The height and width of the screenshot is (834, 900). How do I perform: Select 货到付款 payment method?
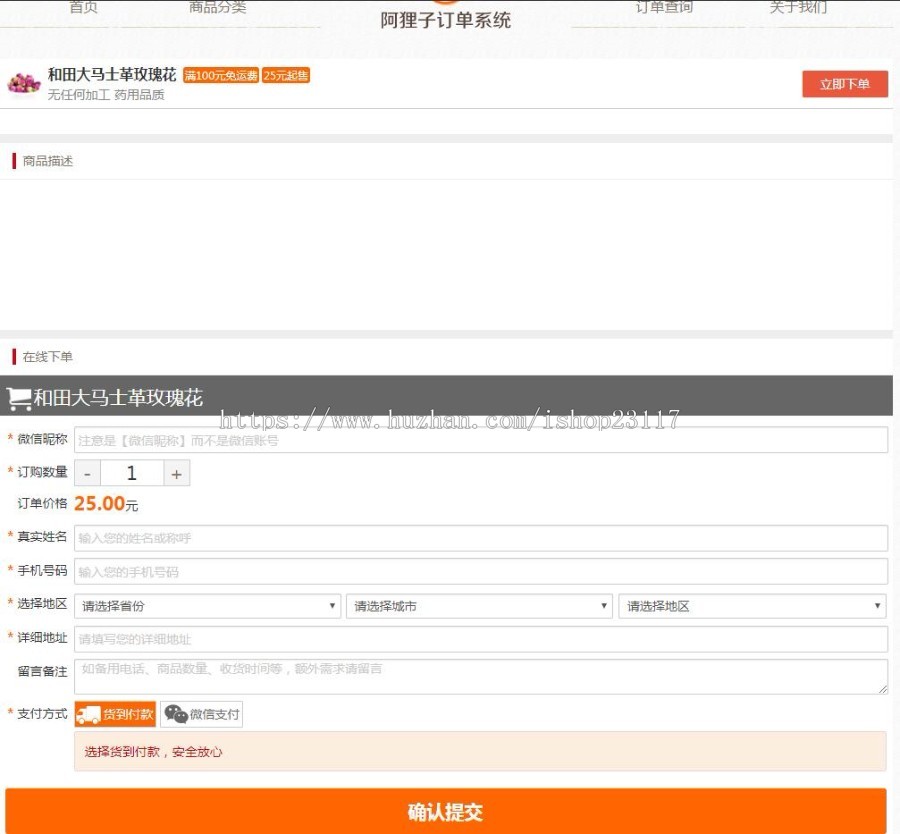pyautogui.click(x=115, y=715)
